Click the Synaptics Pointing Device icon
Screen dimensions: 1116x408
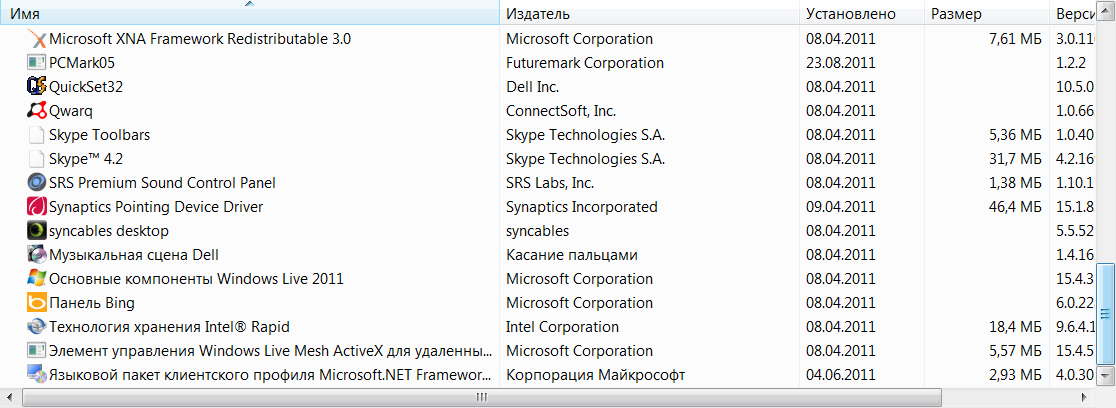pos(37,207)
